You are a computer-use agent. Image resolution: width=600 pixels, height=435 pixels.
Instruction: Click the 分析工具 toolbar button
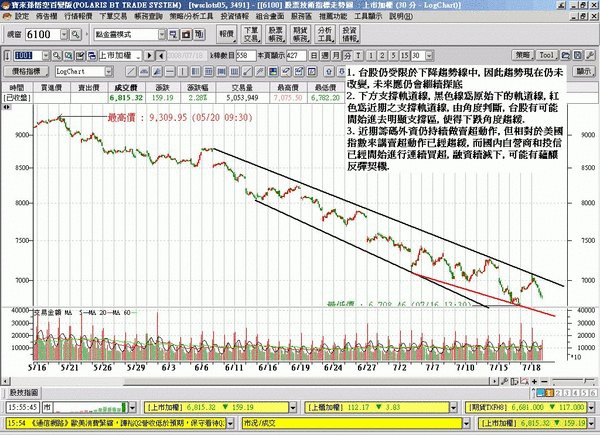tap(325, 34)
